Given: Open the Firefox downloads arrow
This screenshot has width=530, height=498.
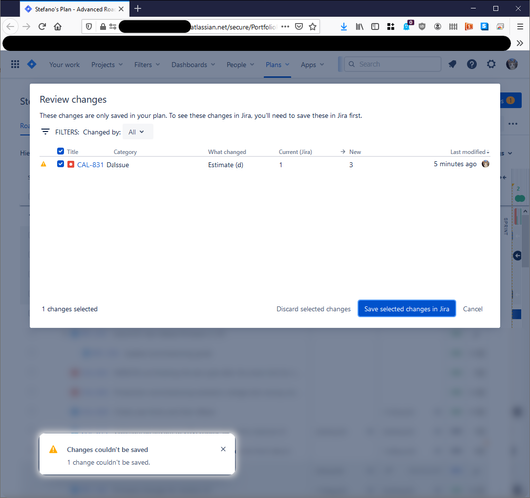Looking at the screenshot, I should pyautogui.click(x=344, y=26).
